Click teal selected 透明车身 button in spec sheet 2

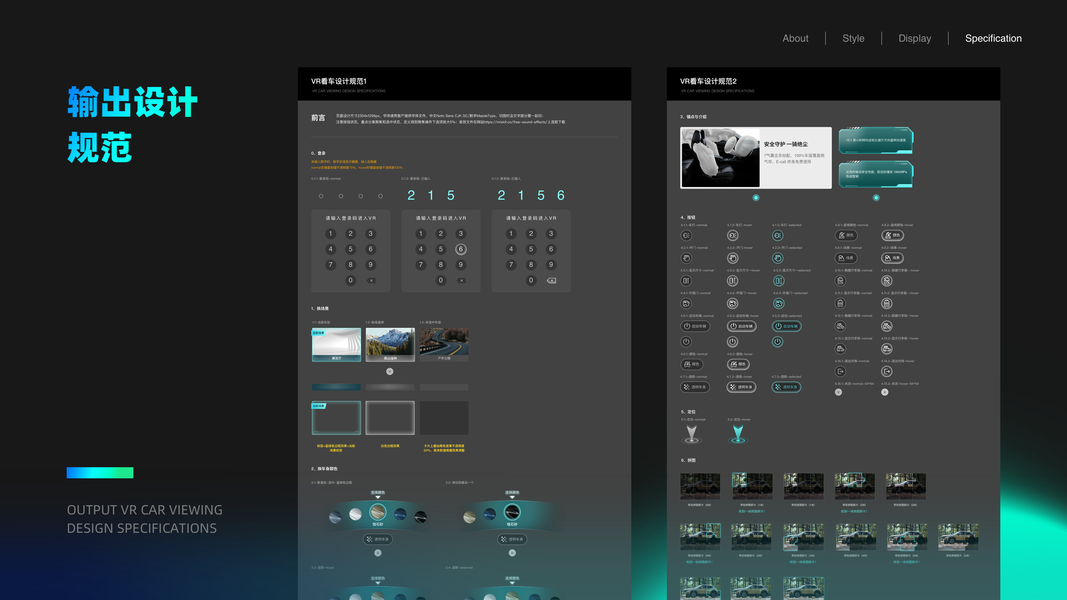pos(786,387)
